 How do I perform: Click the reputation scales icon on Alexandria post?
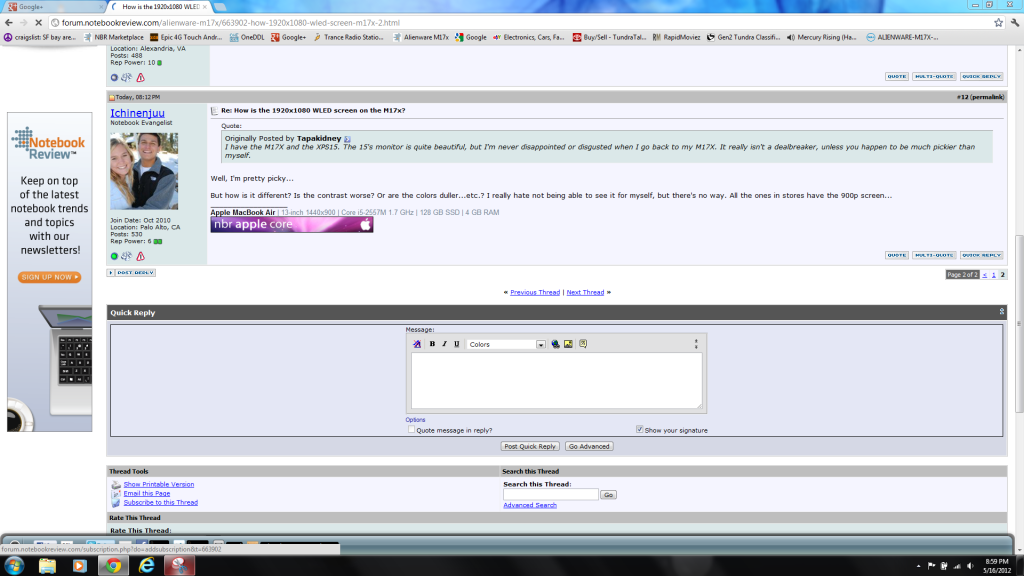126,78
